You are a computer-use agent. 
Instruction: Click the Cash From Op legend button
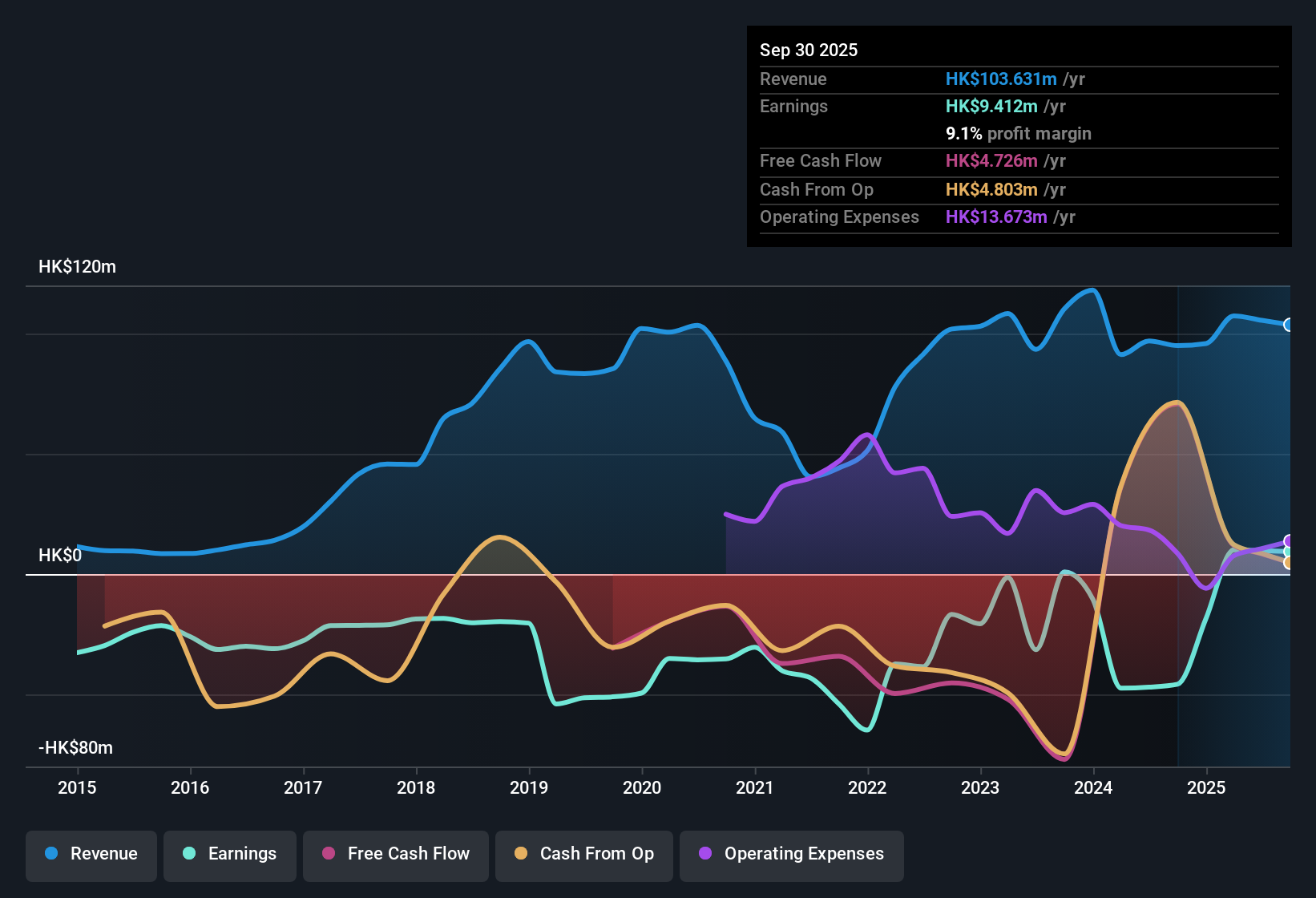click(583, 854)
